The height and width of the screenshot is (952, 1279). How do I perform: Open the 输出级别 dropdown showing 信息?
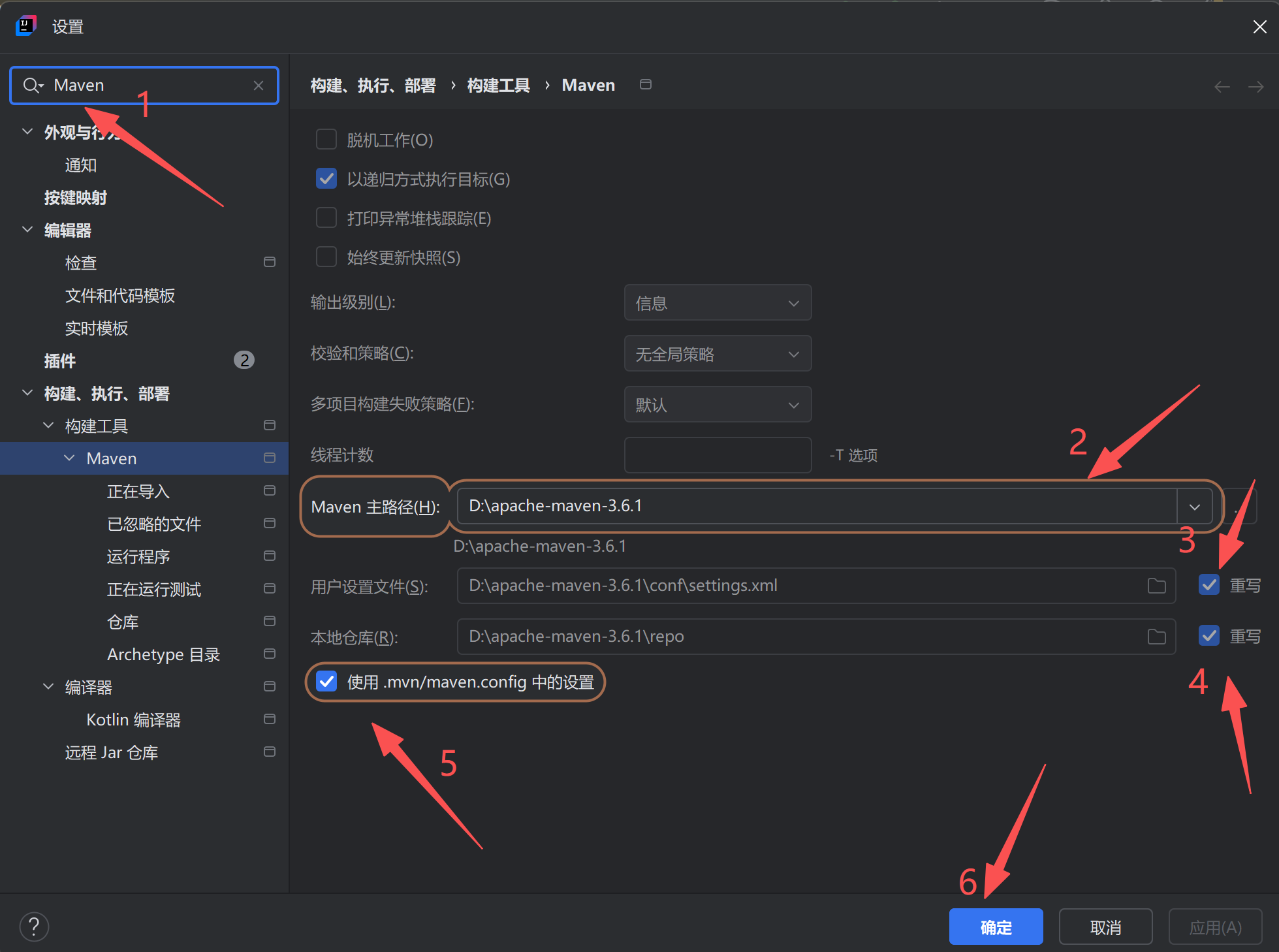point(718,303)
